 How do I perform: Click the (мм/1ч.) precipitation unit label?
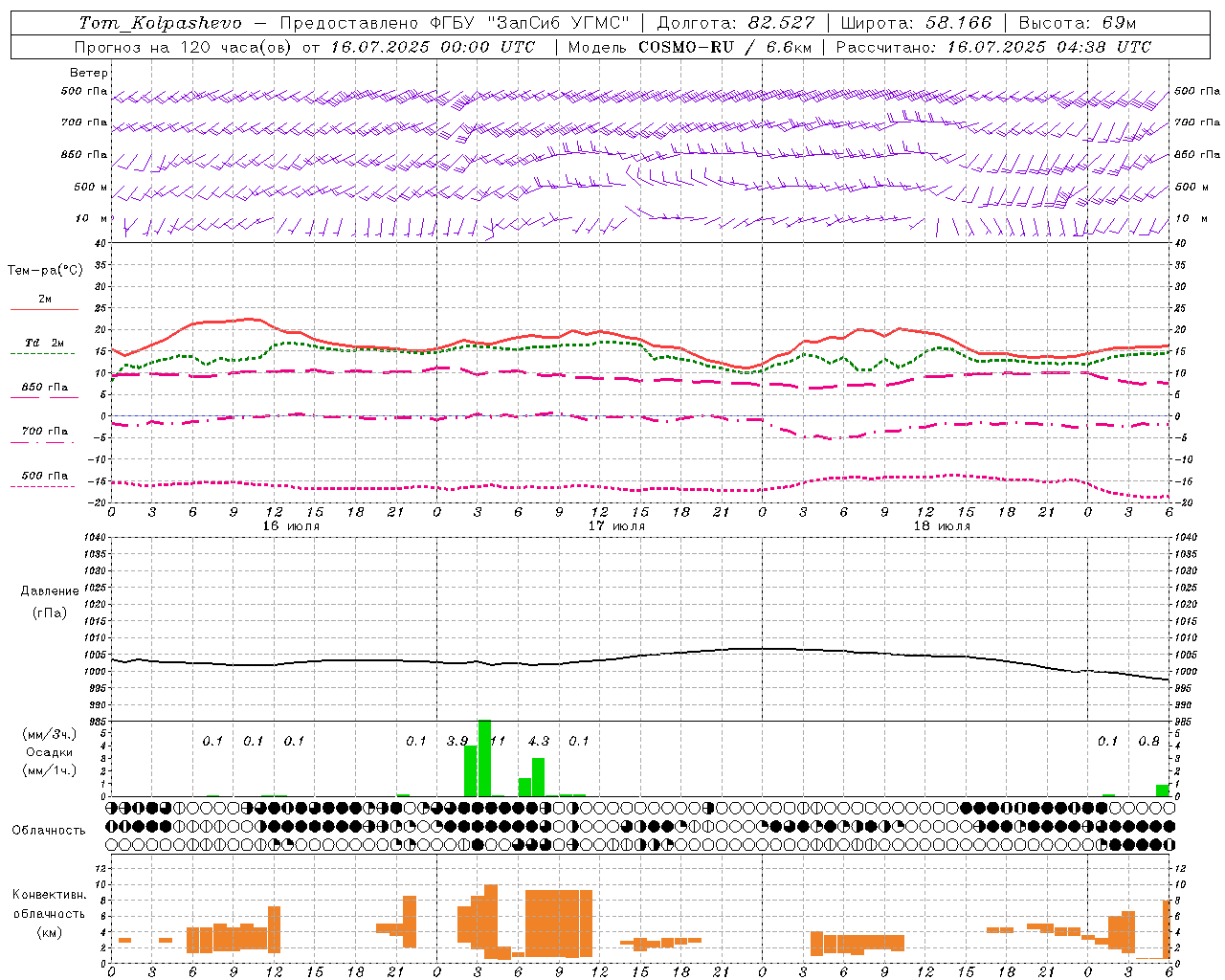(50, 770)
